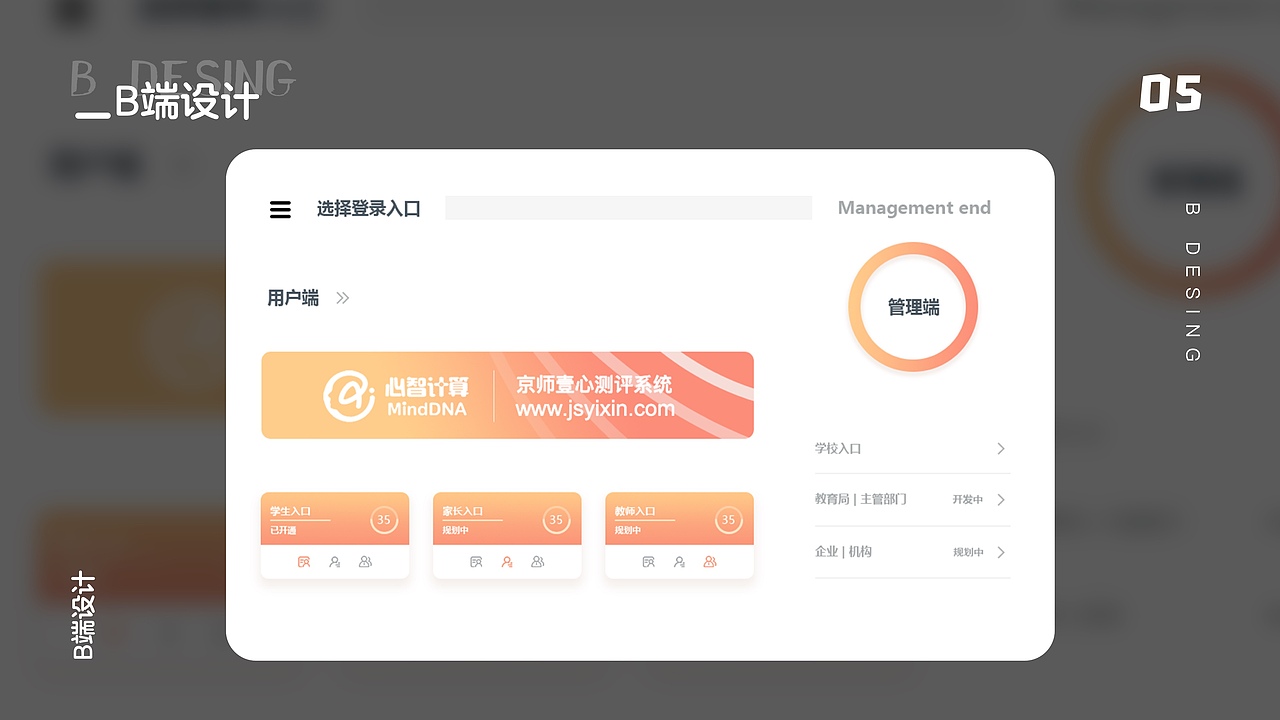Viewport: 1280px width, 720px height.
Task: Expand 教育局 | 主管部门 marked 开发中
Action: click(1000, 500)
